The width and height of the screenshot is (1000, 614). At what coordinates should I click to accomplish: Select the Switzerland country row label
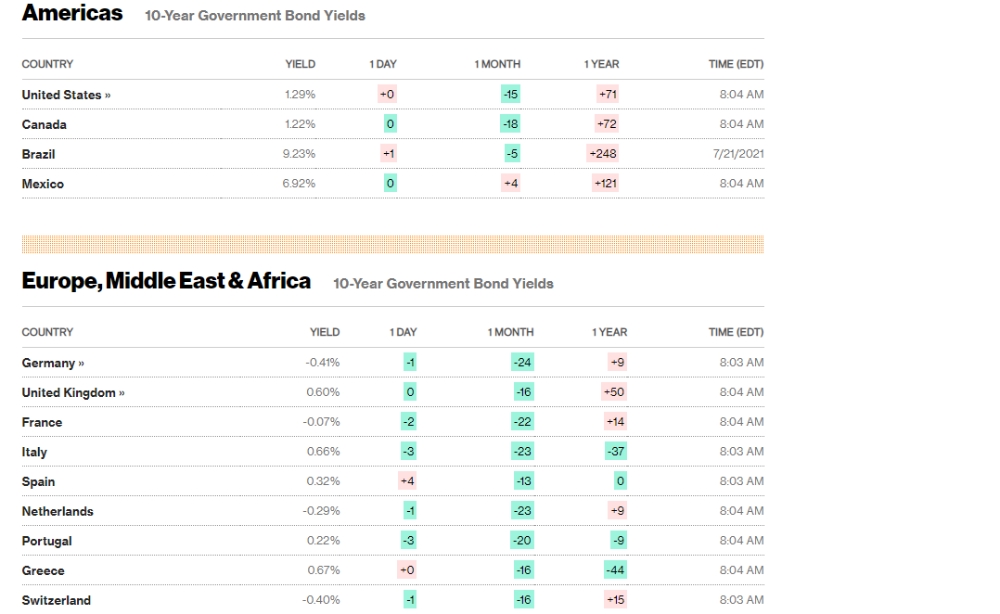click(x=56, y=601)
